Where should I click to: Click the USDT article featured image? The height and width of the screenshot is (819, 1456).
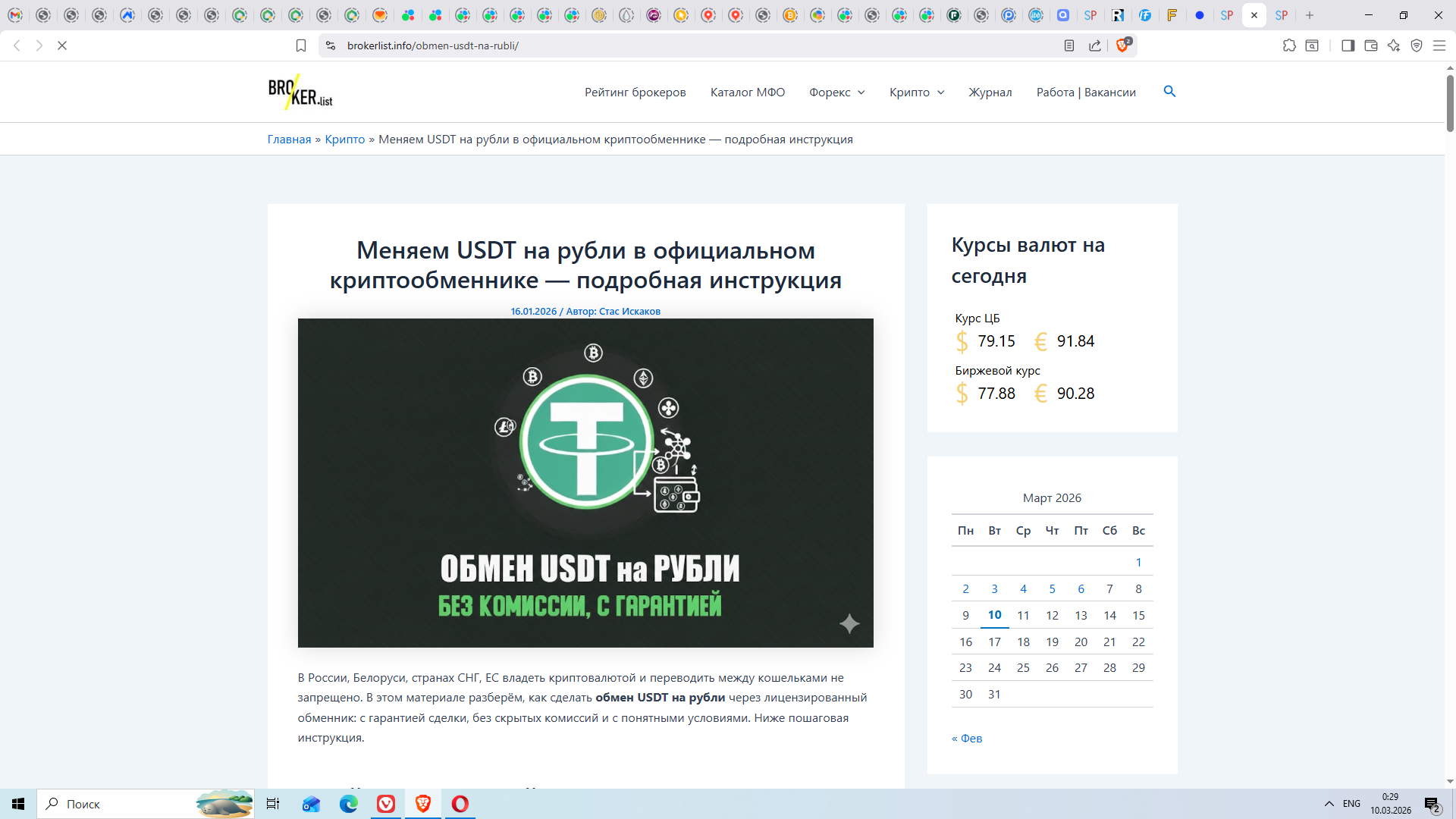coord(585,482)
